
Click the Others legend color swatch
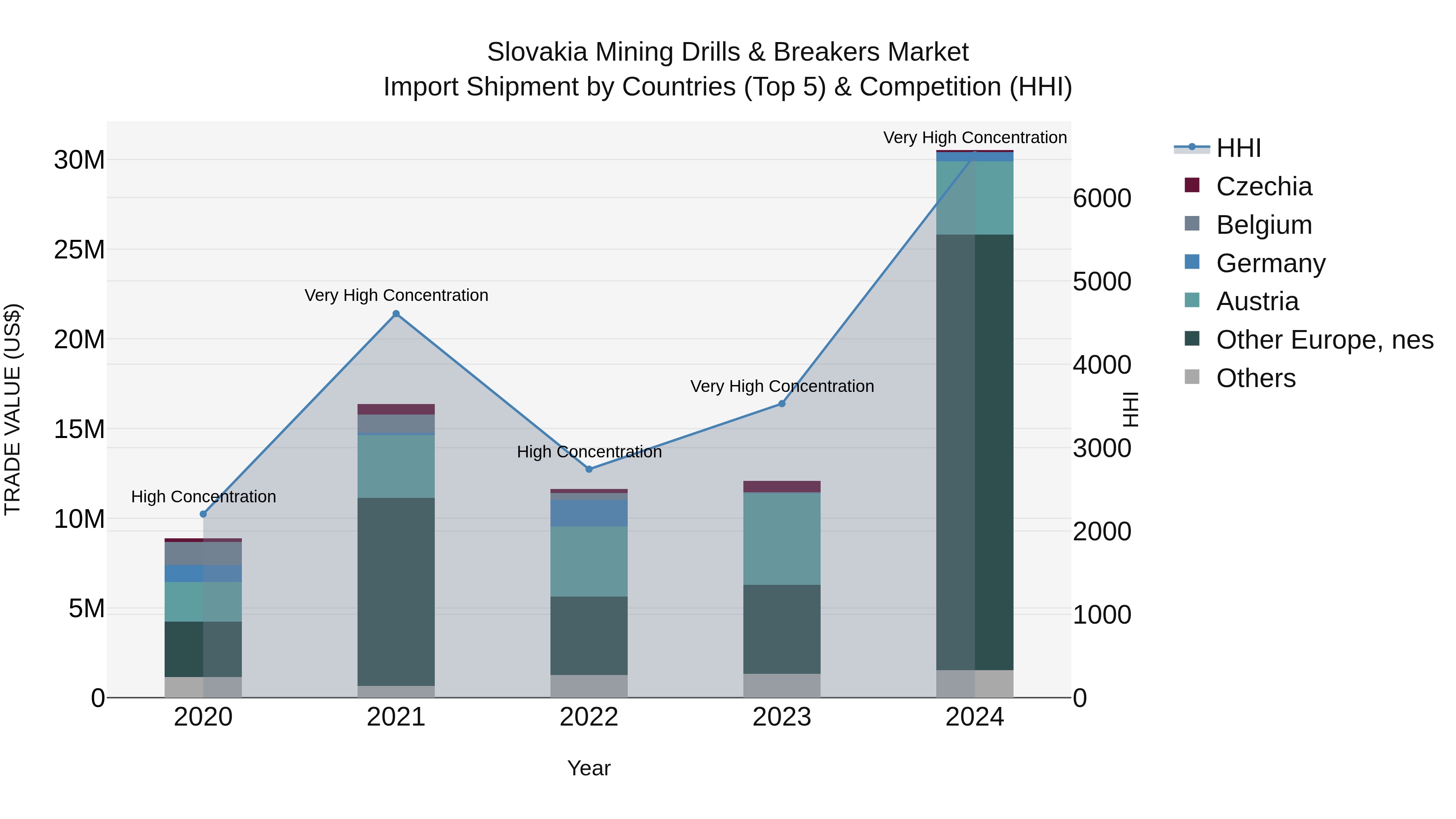1191,377
